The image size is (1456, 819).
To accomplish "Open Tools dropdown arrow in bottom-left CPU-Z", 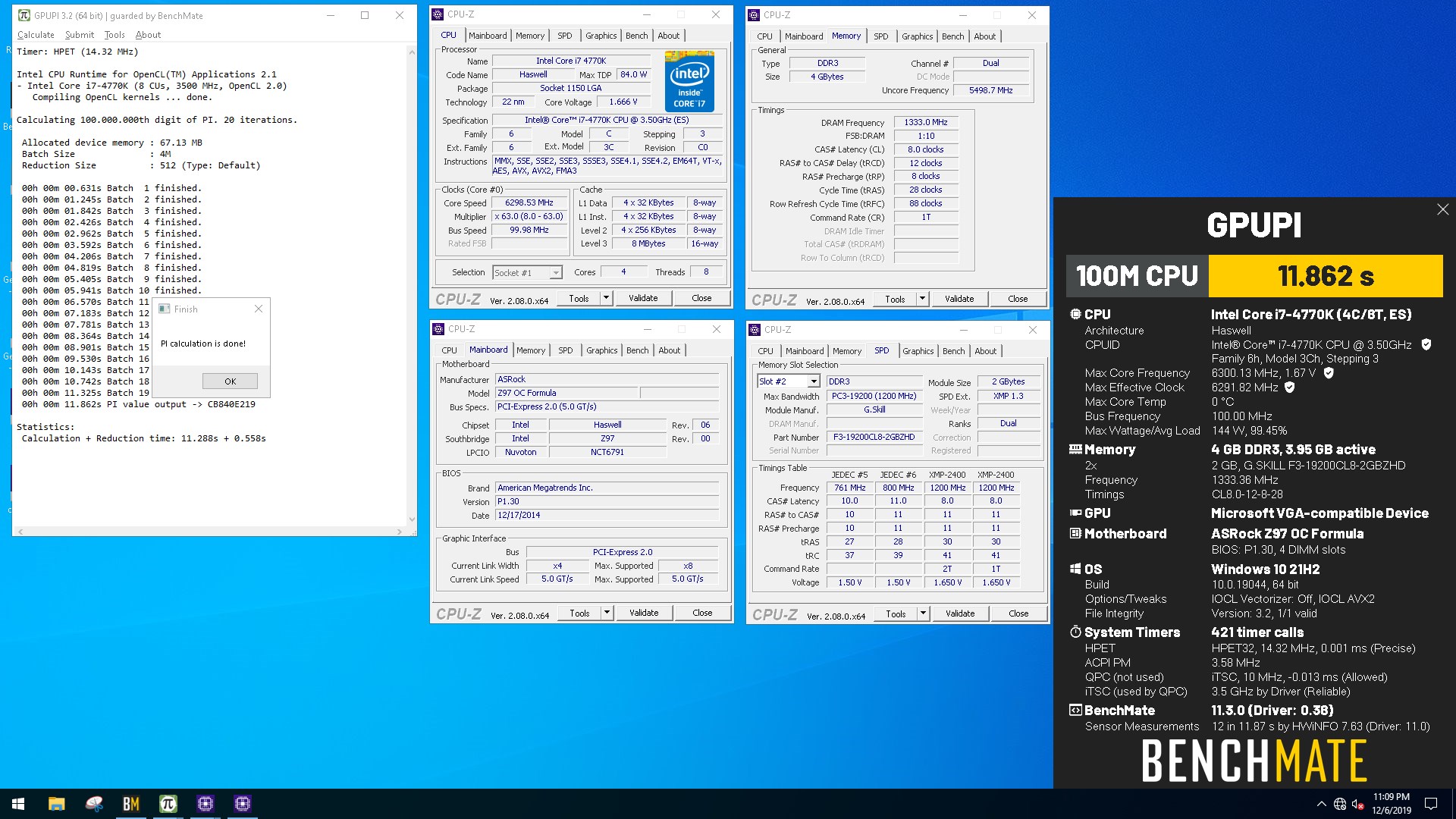I will pyautogui.click(x=607, y=613).
